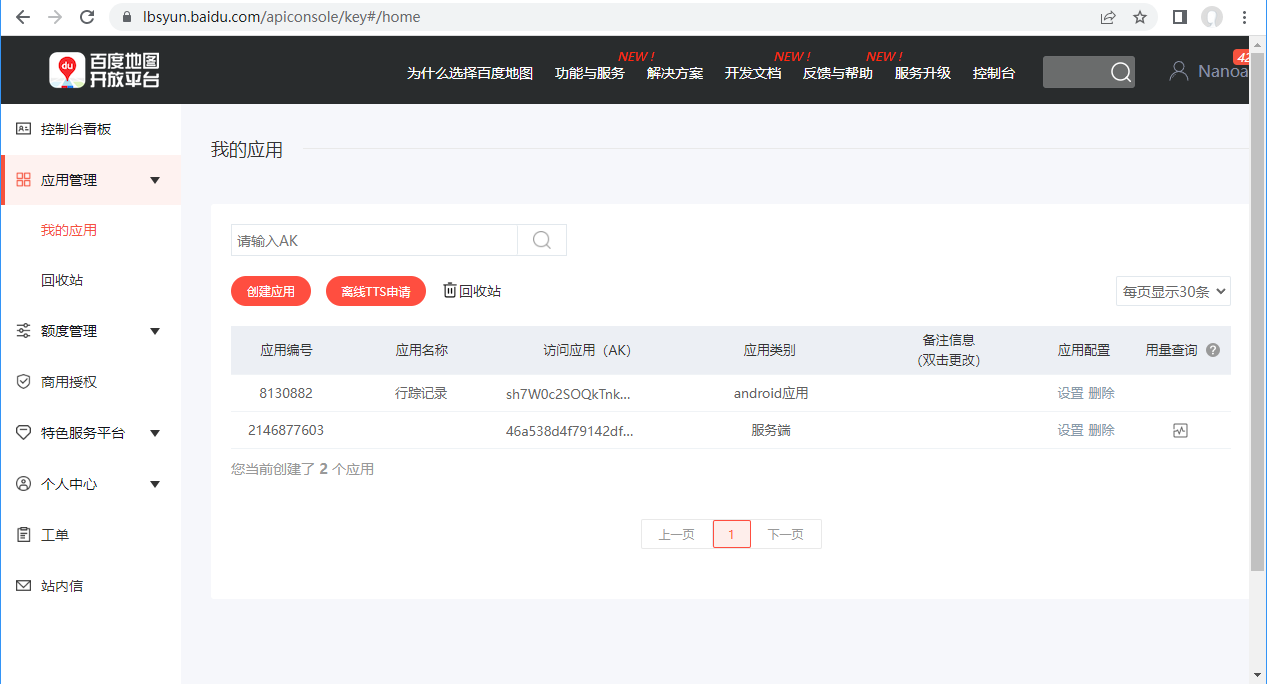Click the 应用管理 grid icon
This screenshot has width=1267, height=684.
tap(24, 180)
